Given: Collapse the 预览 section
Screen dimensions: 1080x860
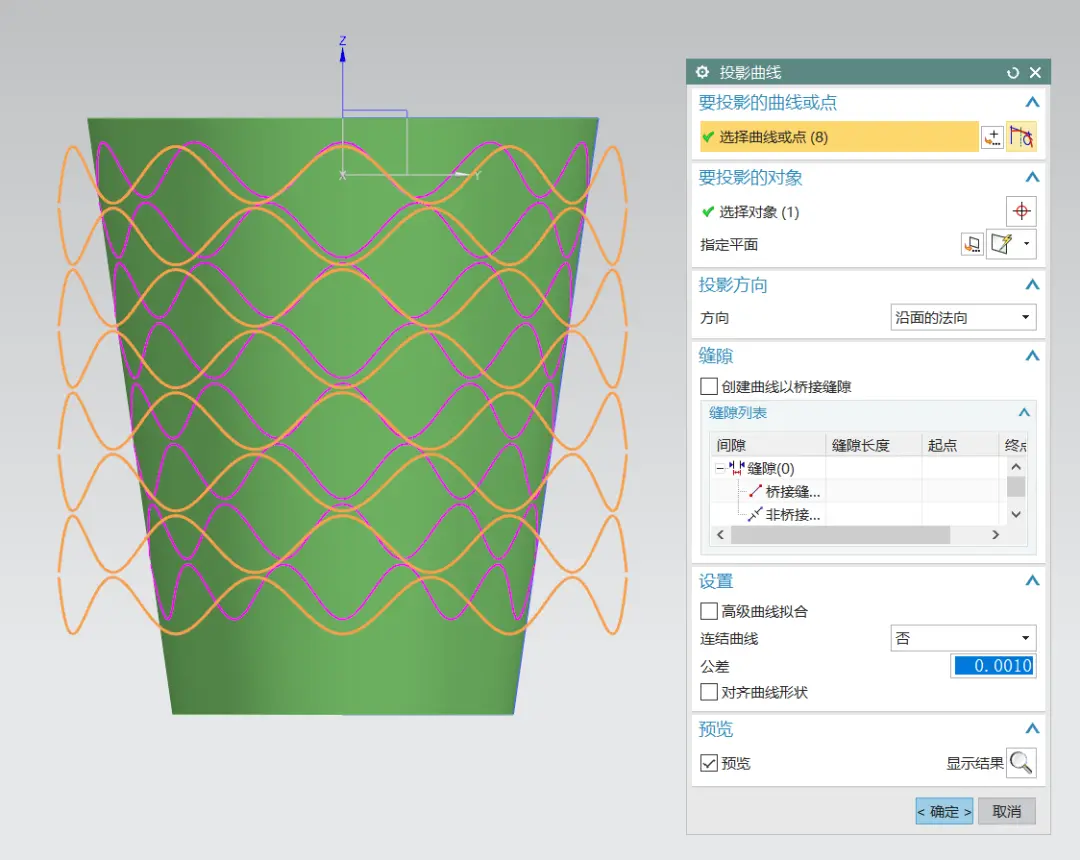Looking at the screenshot, I should point(1032,728).
